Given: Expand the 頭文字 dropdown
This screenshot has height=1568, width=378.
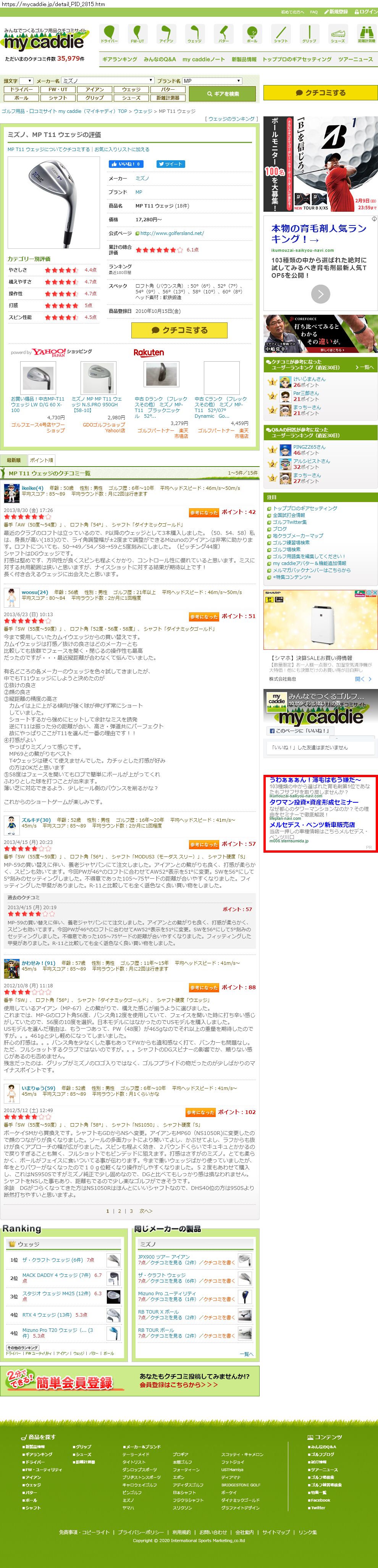Looking at the screenshot, I should [x=26, y=81].
